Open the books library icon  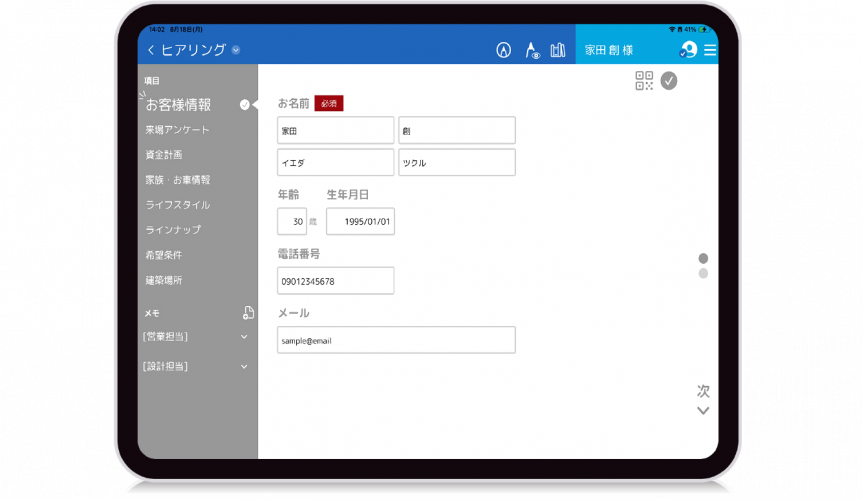click(x=558, y=50)
